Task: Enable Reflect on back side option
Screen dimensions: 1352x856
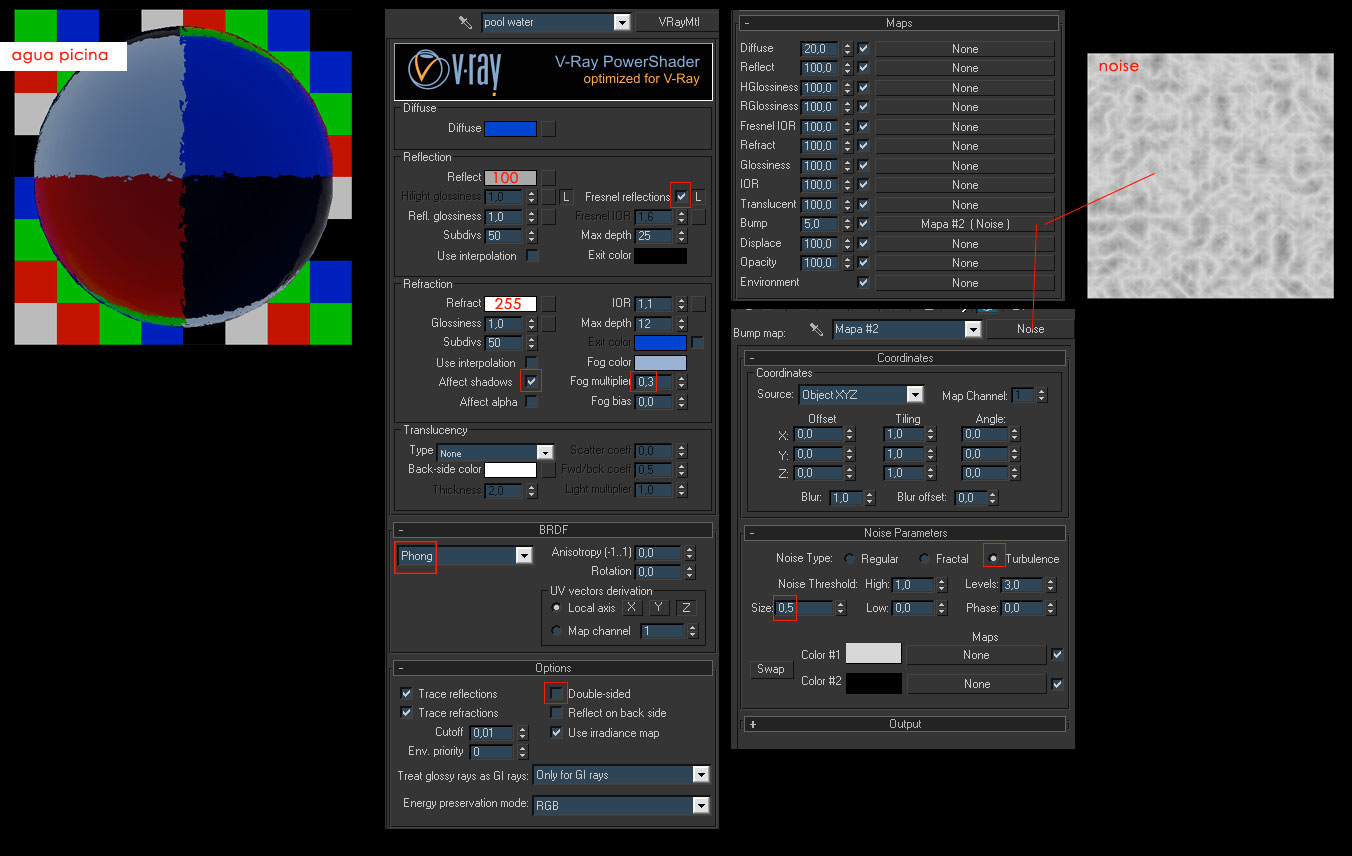Action: [x=556, y=713]
